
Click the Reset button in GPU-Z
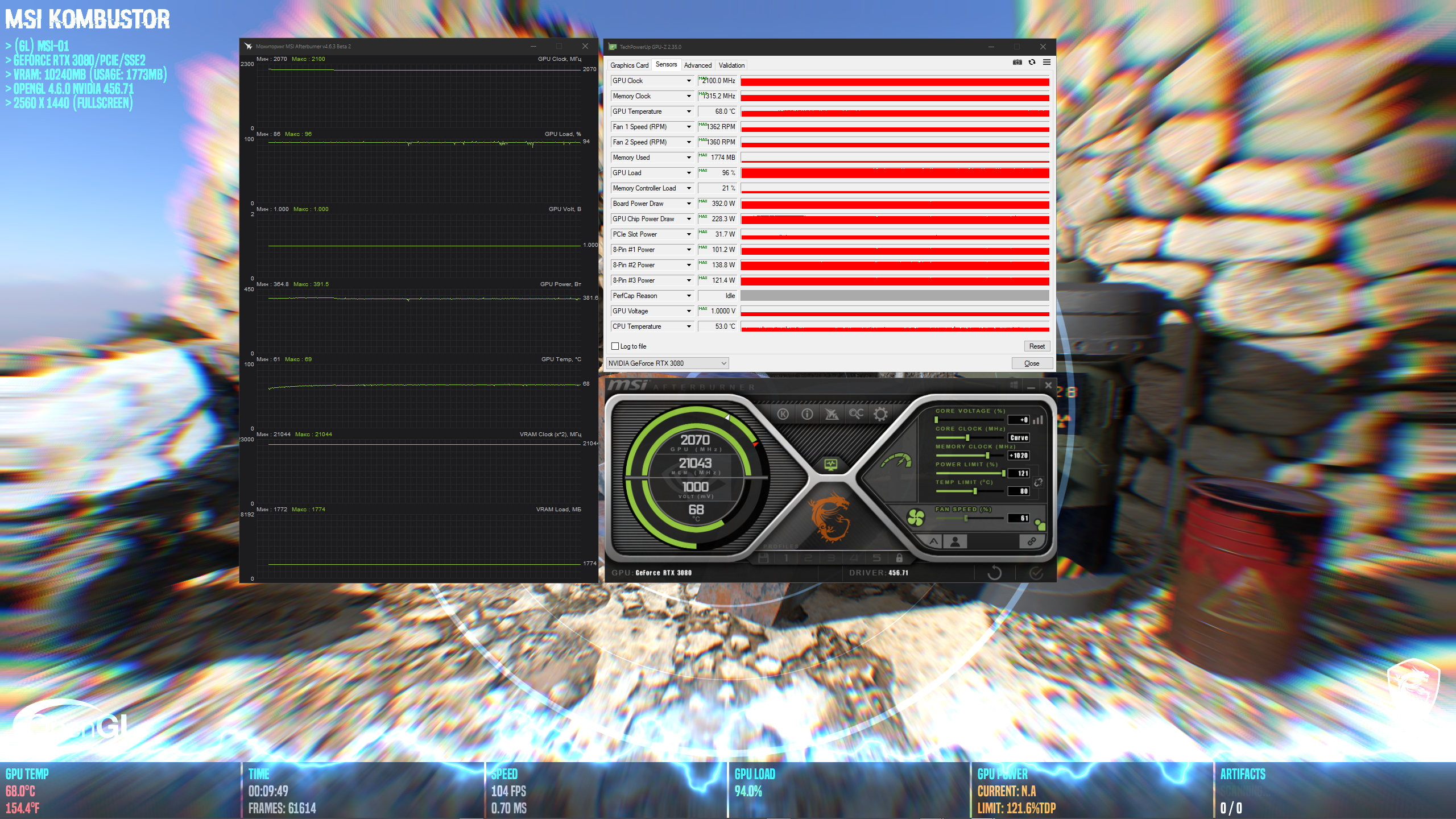click(x=1036, y=346)
